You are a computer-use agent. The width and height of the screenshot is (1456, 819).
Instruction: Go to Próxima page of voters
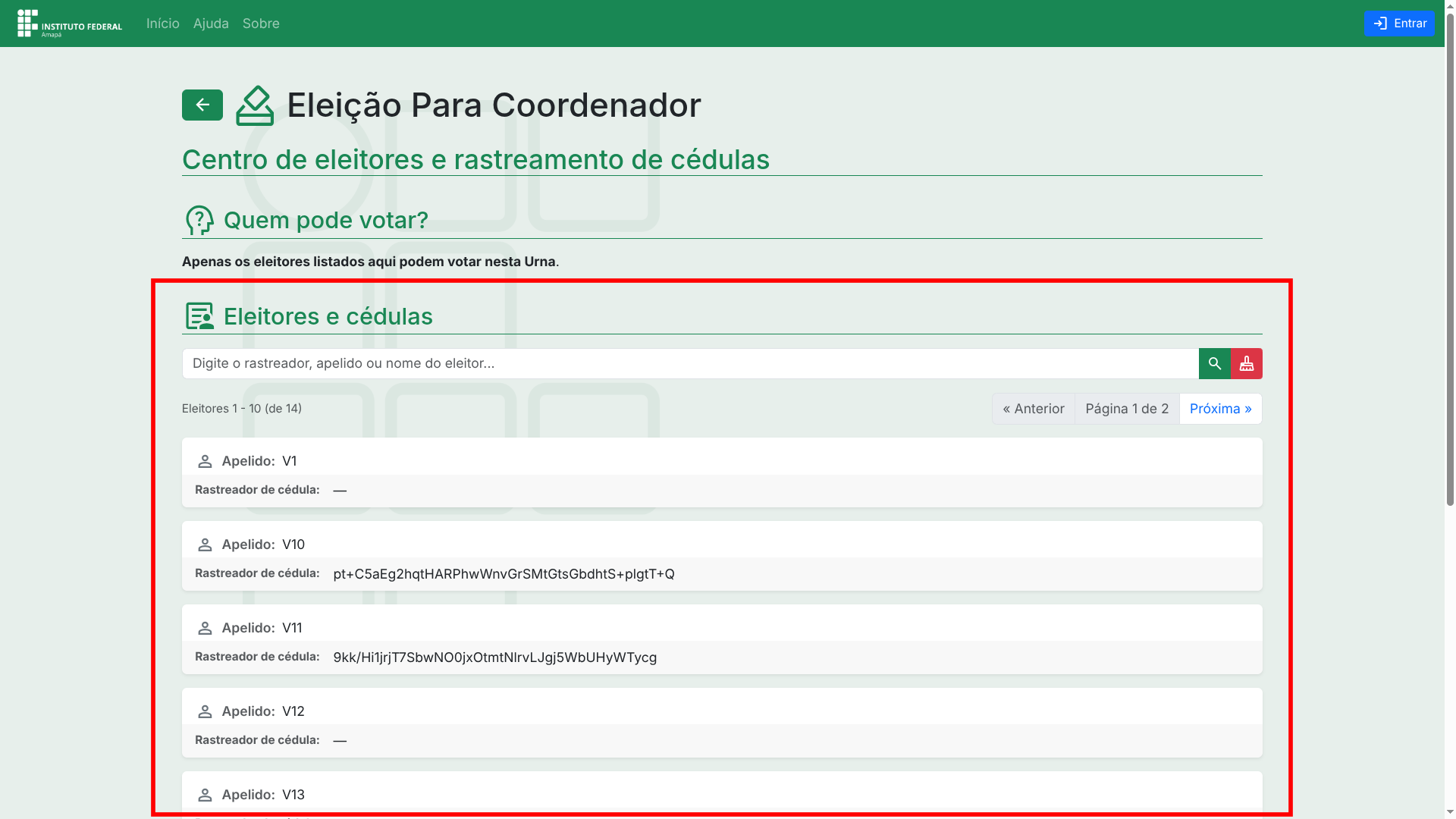(1220, 409)
